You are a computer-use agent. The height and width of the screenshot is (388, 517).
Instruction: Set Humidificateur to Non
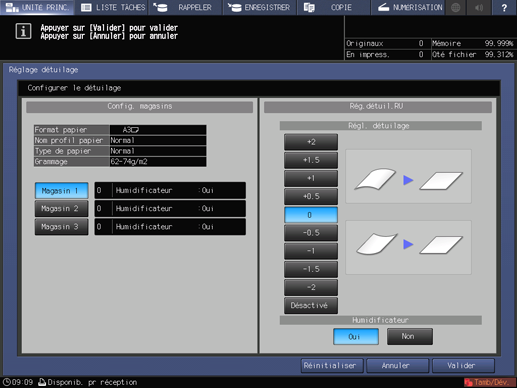(410, 337)
